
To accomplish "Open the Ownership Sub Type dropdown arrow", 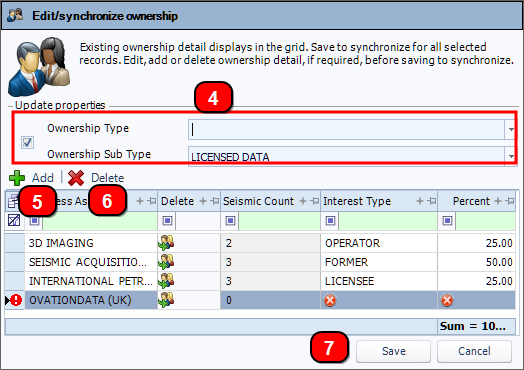I will pos(511,156).
